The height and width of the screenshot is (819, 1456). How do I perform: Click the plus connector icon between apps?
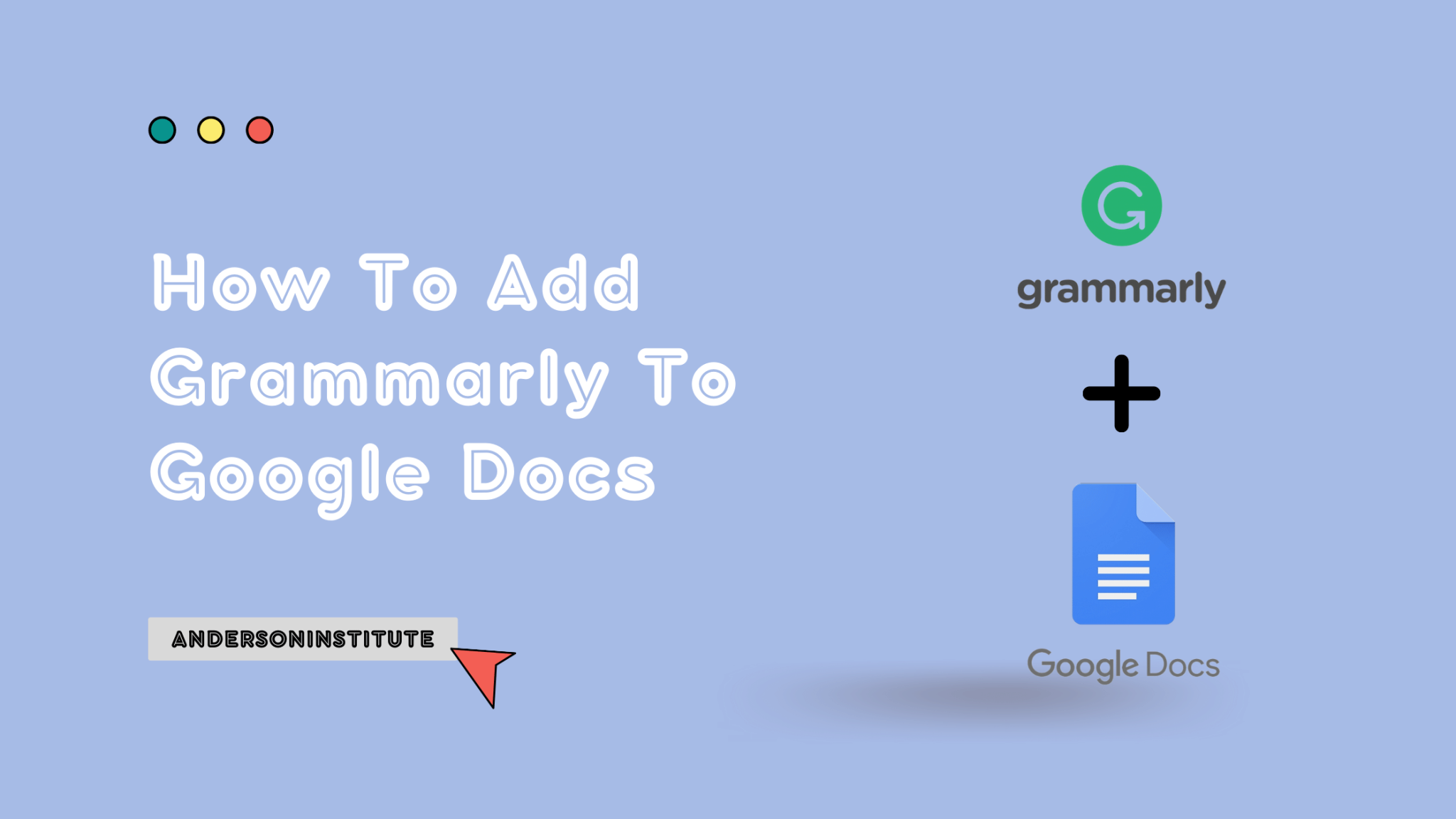pyautogui.click(x=1121, y=394)
